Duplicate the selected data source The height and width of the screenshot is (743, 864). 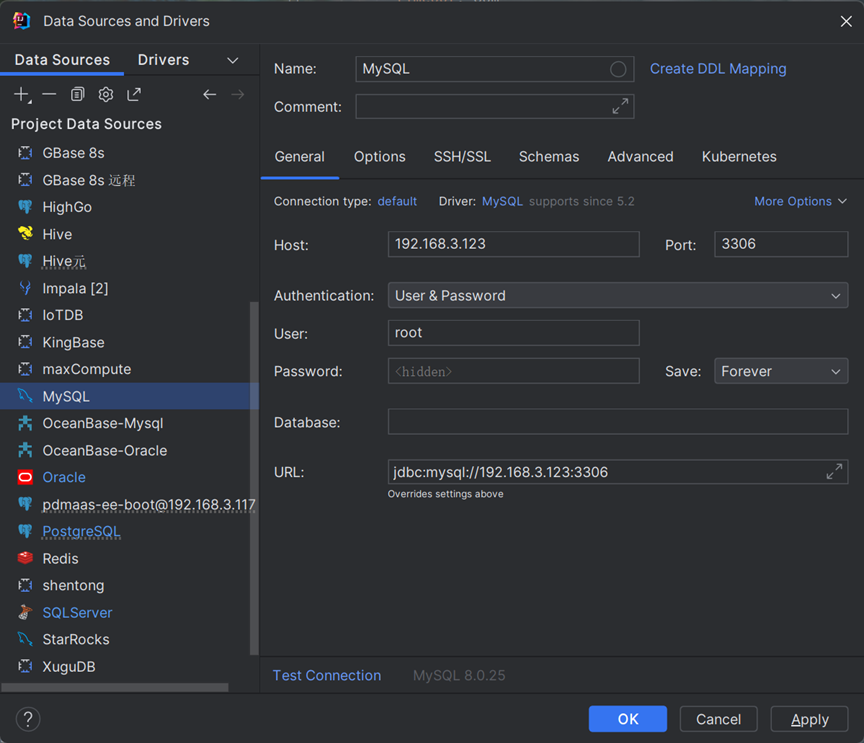coord(77,94)
